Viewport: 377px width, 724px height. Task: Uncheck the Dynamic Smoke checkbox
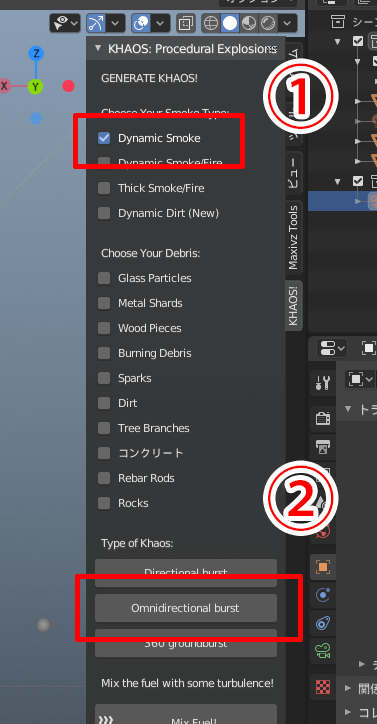[104, 138]
